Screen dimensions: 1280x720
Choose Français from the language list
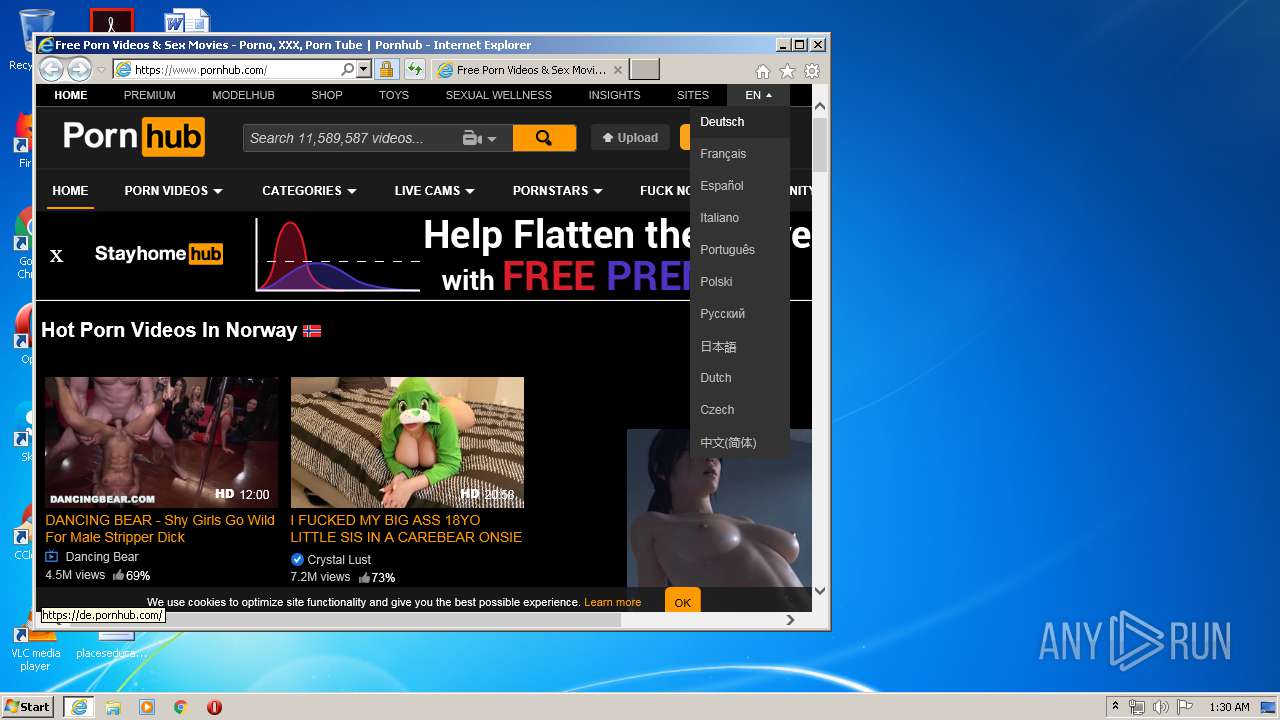pyautogui.click(x=740, y=154)
